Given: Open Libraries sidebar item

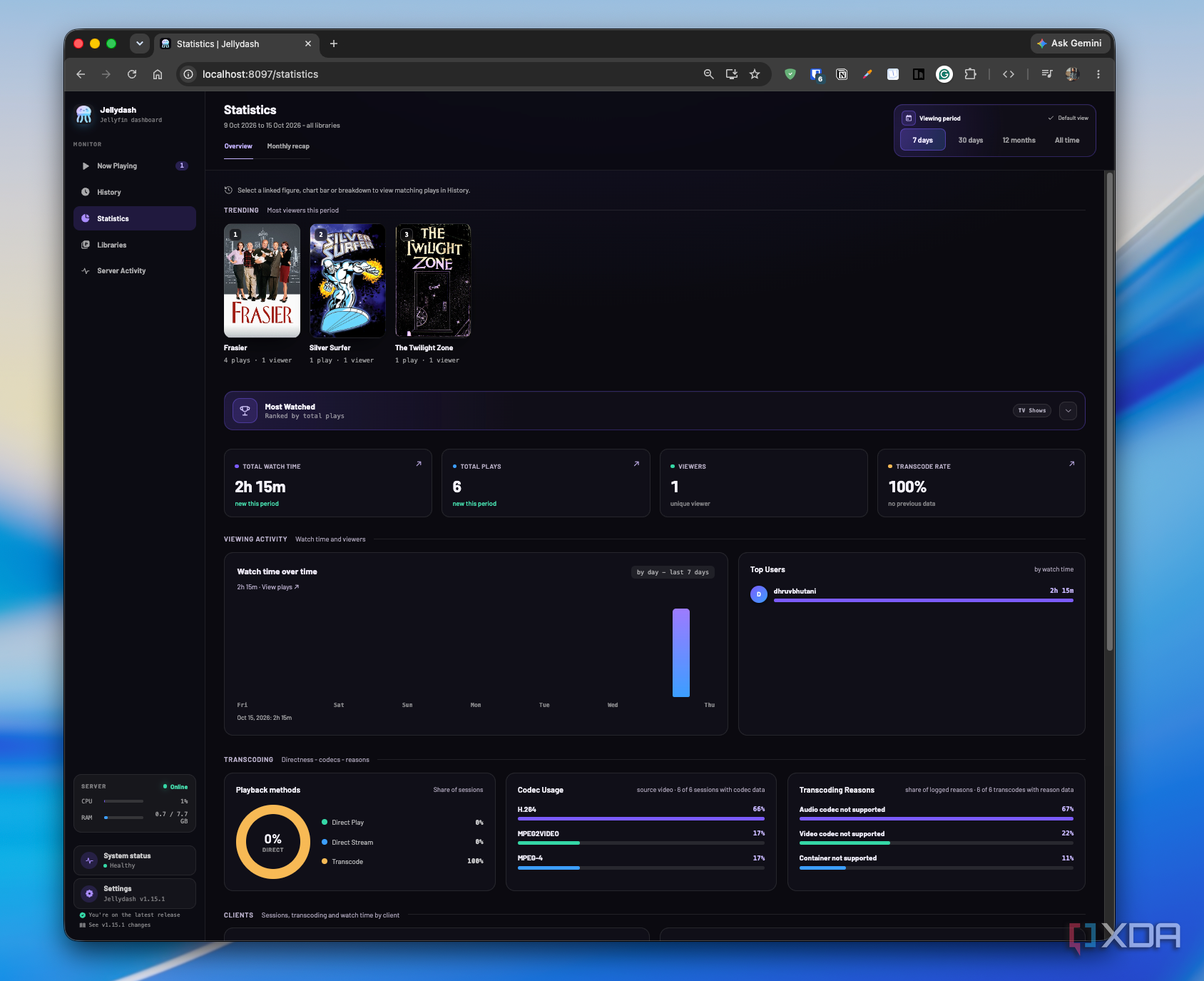Looking at the screenshot, I should 134,245.
